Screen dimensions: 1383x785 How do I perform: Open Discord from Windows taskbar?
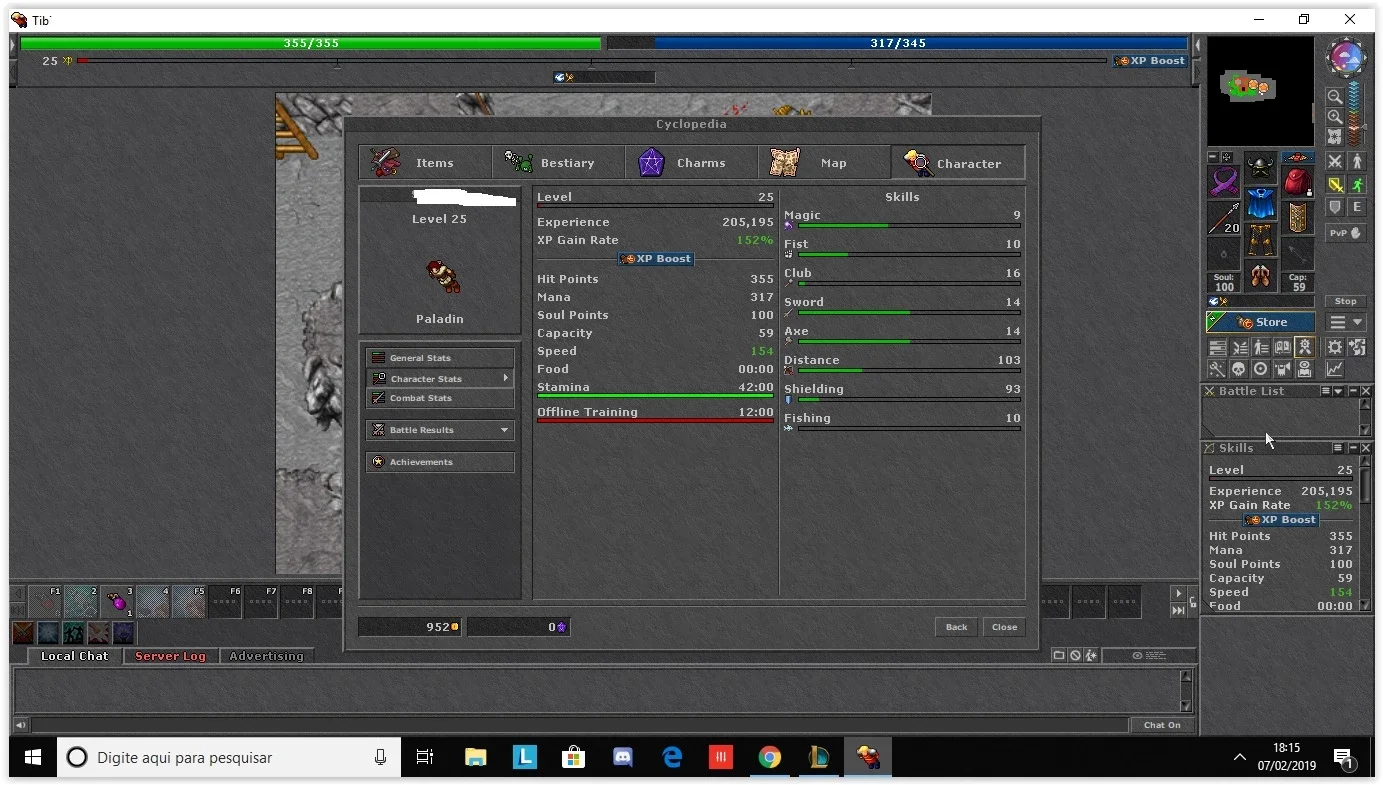coord(623,758)
